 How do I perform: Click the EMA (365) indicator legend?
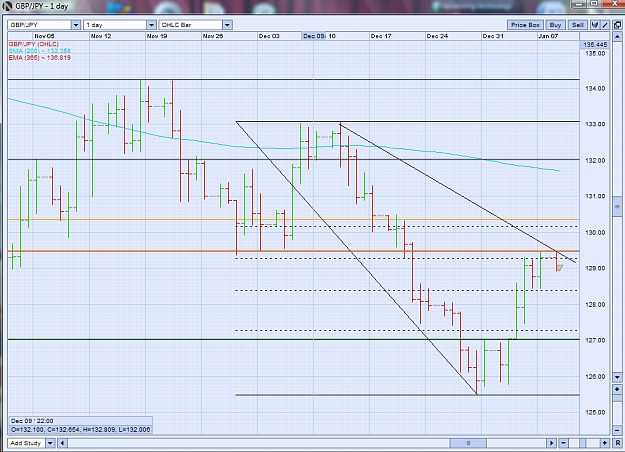(39, 57)
